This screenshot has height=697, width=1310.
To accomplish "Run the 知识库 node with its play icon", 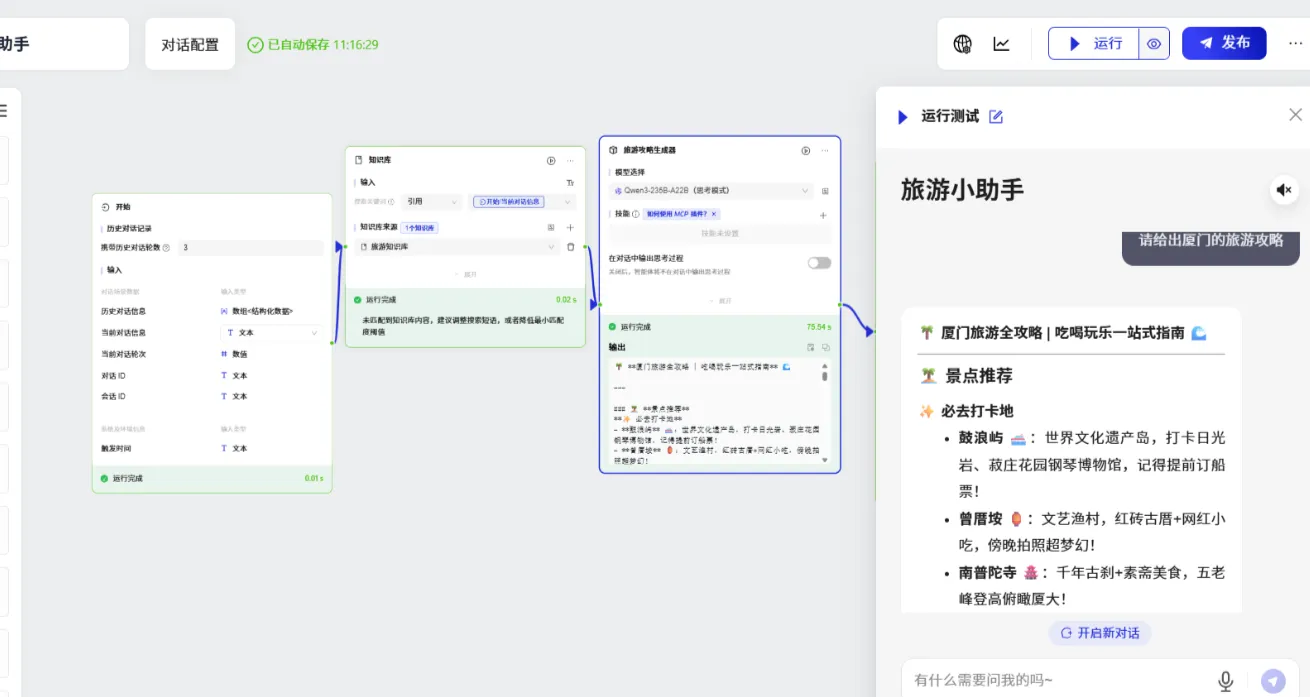I will [551, 160].
